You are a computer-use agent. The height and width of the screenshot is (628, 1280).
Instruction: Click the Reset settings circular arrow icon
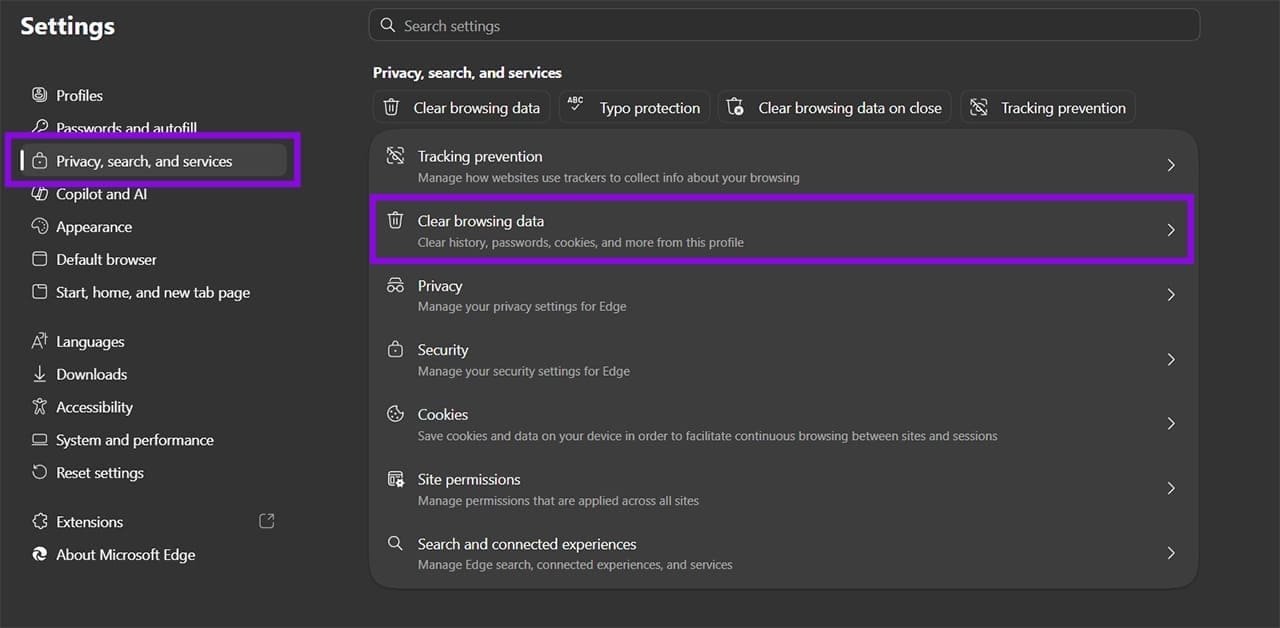[x=40, y=473]
